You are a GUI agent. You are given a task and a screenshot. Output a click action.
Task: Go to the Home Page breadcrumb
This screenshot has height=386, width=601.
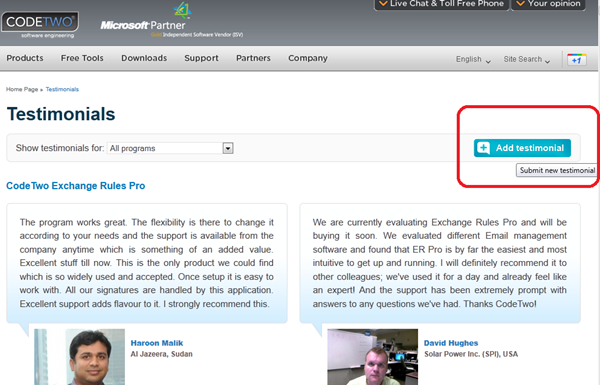tap(22, 89)
